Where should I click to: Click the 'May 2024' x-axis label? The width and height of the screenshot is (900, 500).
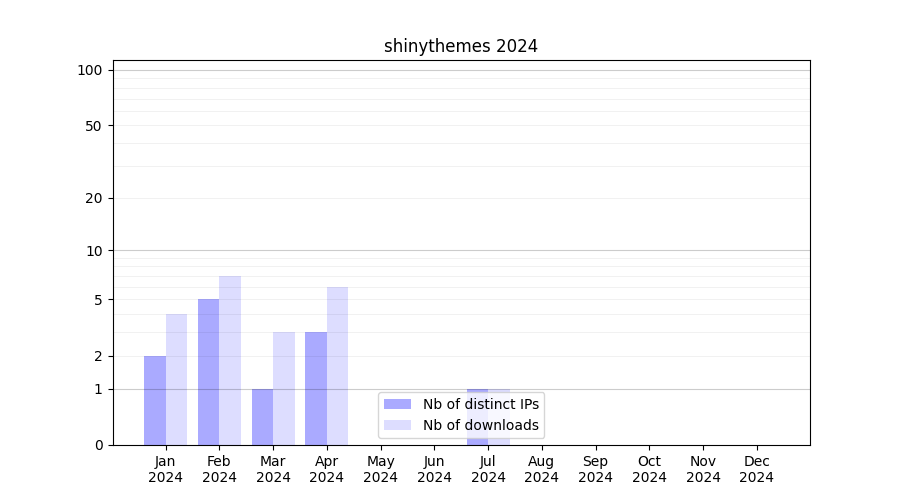(380, 469)
